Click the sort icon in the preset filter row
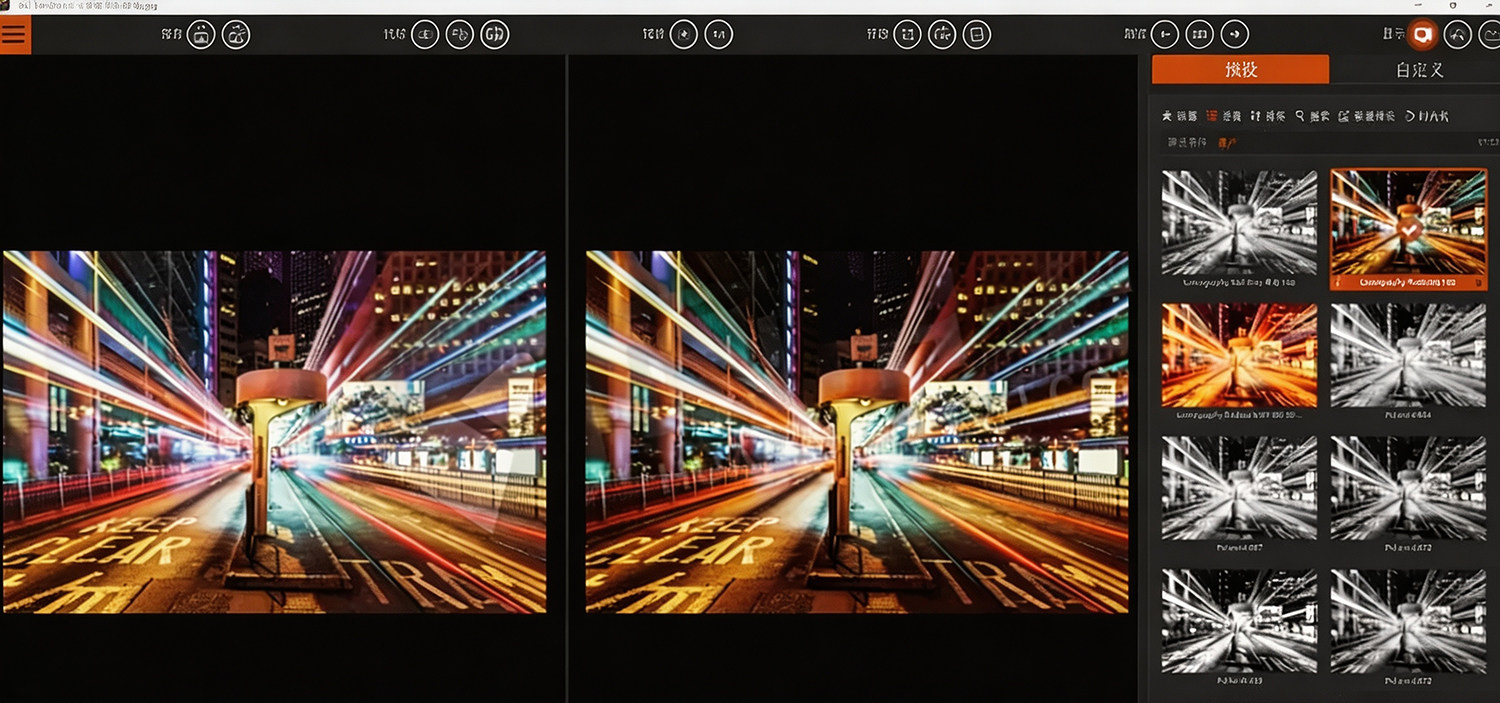Screen dimensions: 1500x703 tap(1255, 116)
